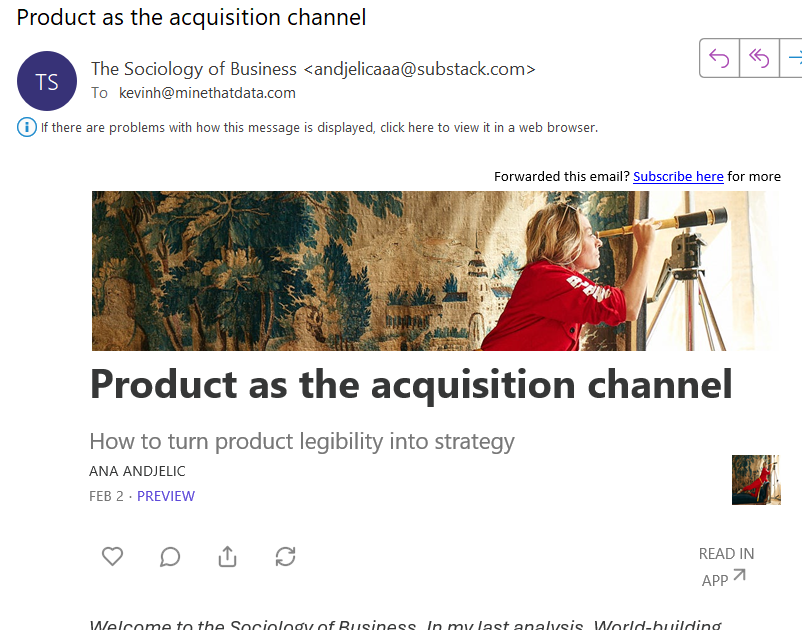Click the view in web browser info message
Screen dimensions: 802x630
[319, 127]
